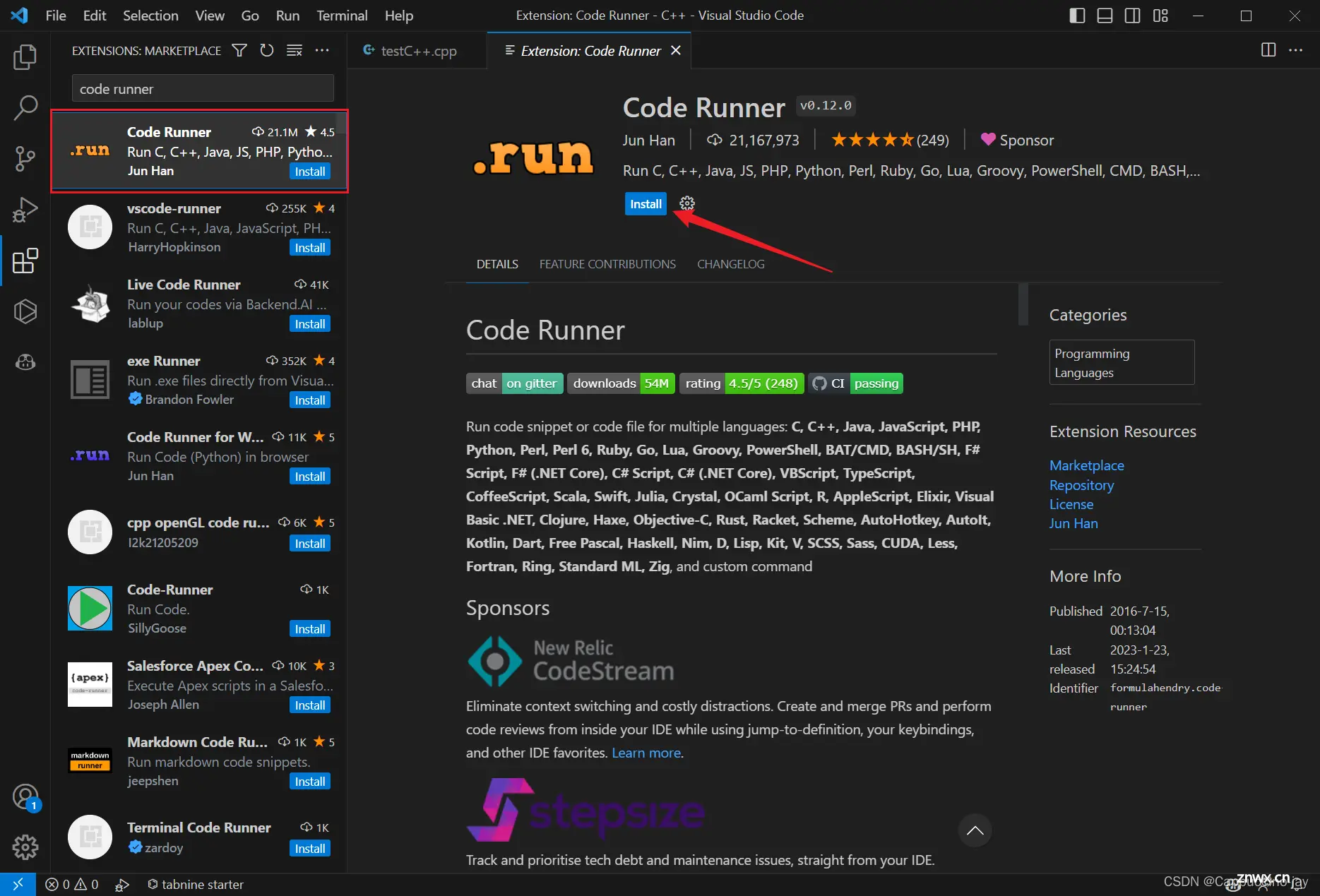Select the DETAILS tab
This screenshot has width=1320, height=896.
(497, 264)
